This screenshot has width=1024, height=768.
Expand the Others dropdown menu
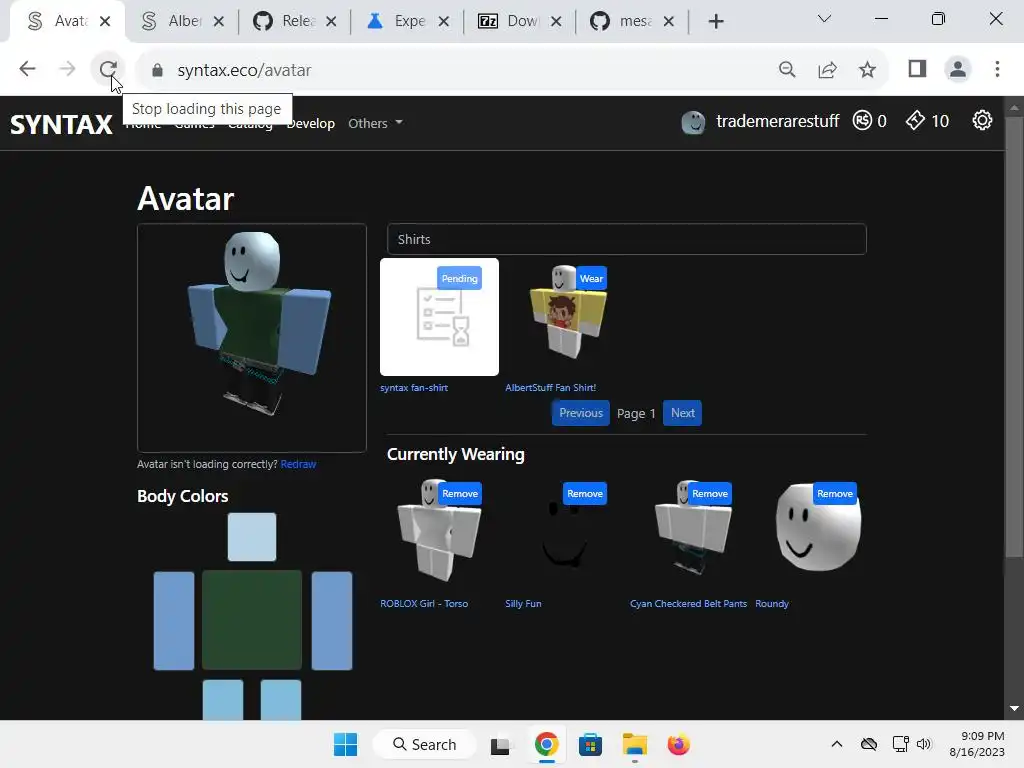(376, 123)
